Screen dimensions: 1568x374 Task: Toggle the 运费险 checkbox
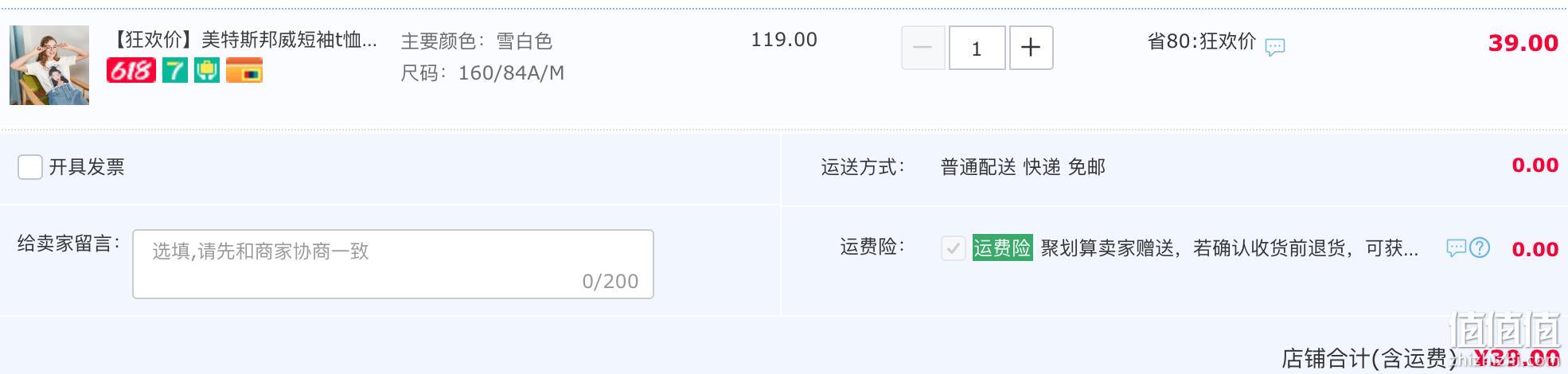(954, 248)
